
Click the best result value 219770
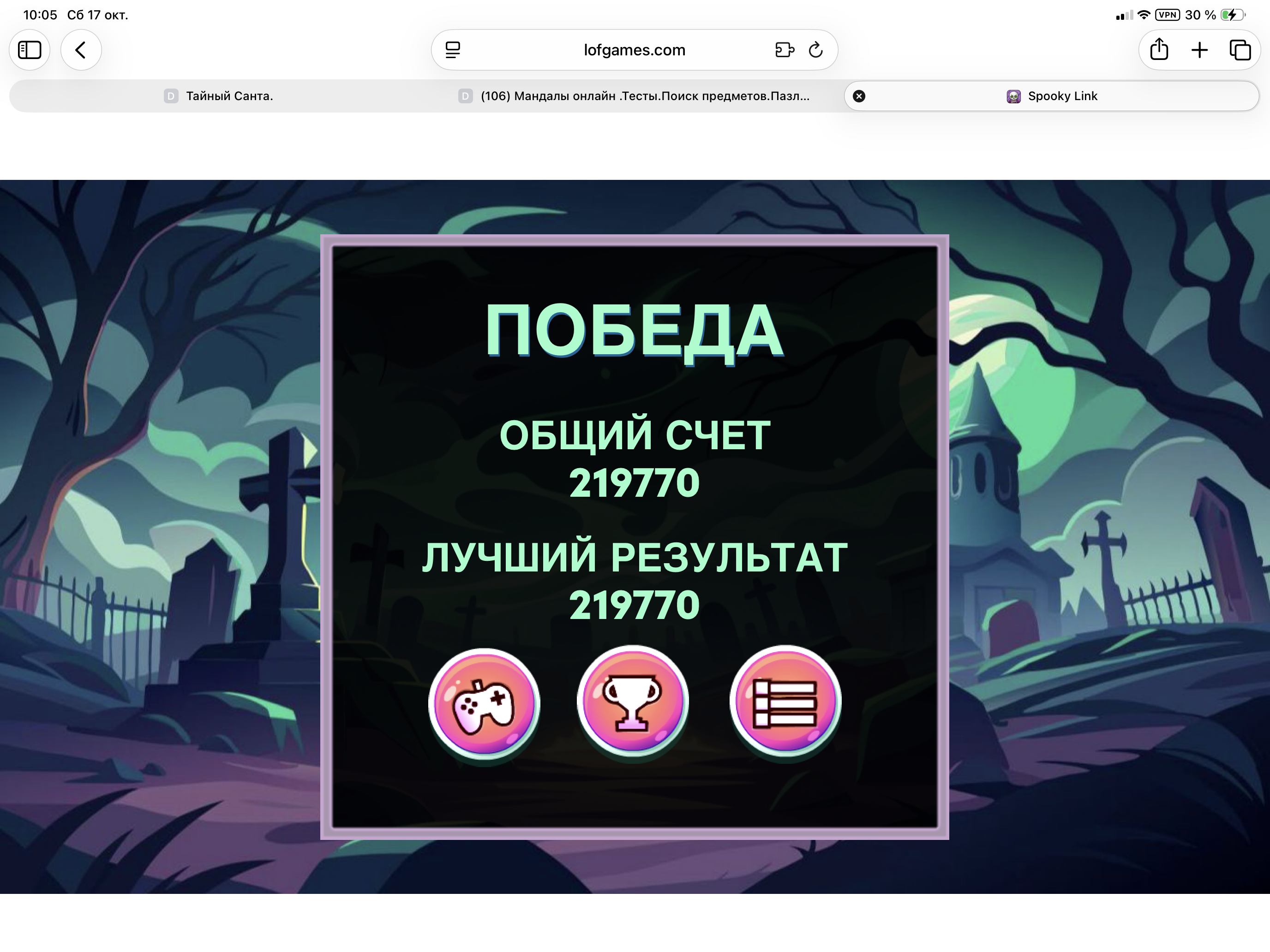pos(635,605)
